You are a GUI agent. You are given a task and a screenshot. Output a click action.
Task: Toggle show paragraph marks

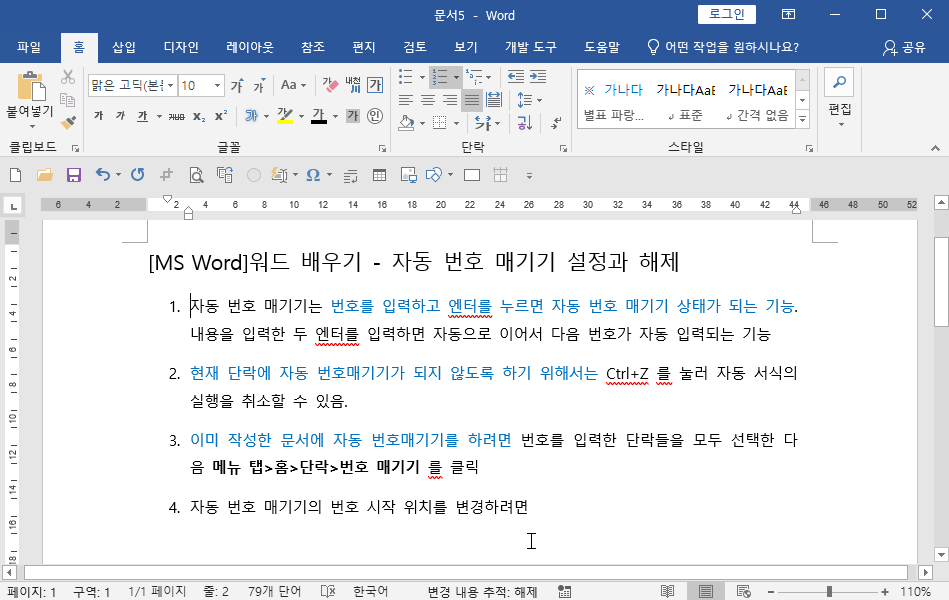[556, 123]
